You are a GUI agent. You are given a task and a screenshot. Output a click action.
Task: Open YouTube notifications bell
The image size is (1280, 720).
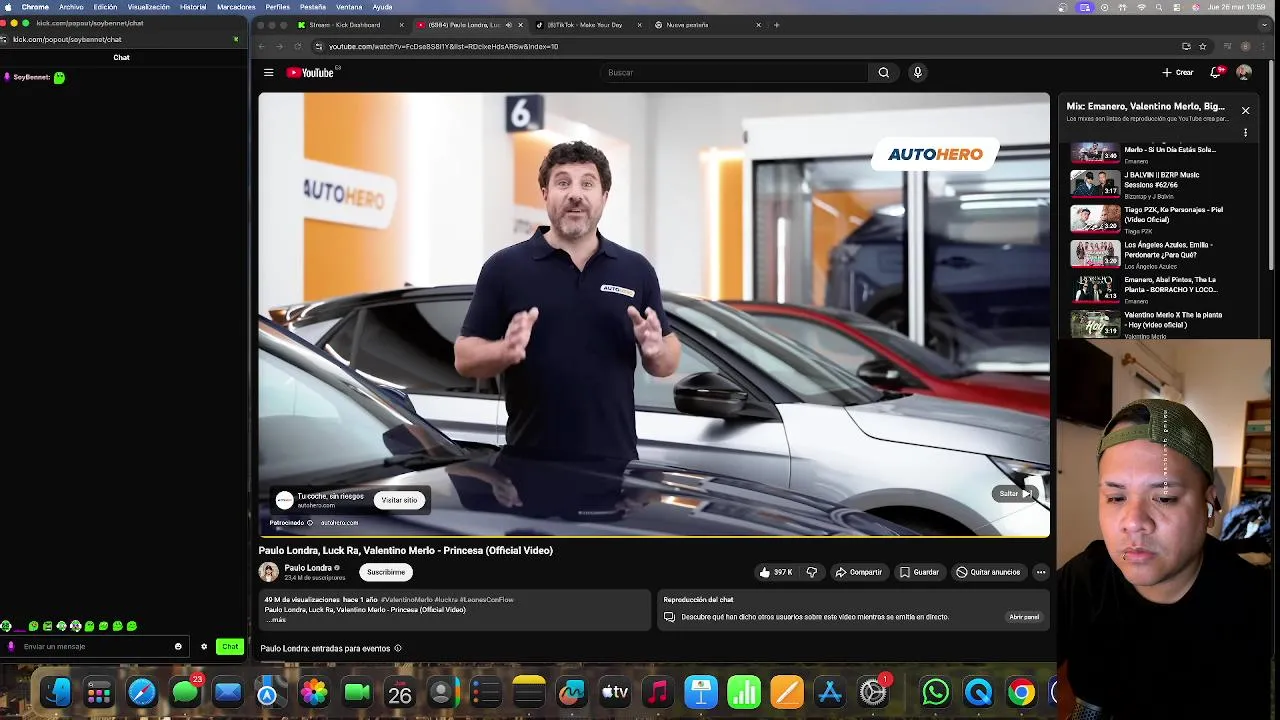(1216, 72)
